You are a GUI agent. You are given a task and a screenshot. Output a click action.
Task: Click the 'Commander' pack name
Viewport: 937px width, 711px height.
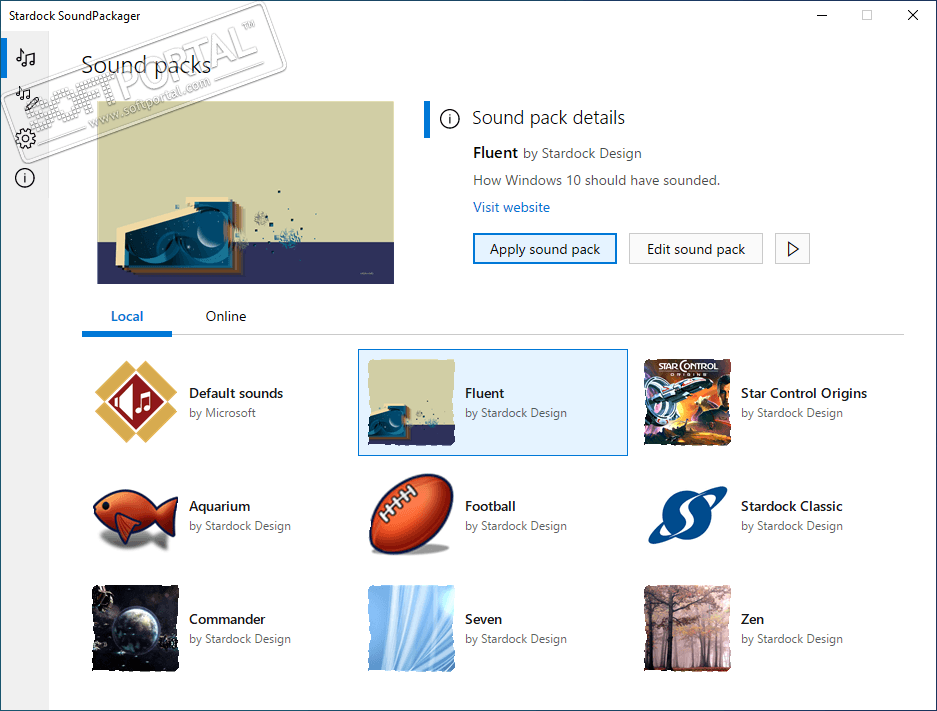tap(227, 619)
